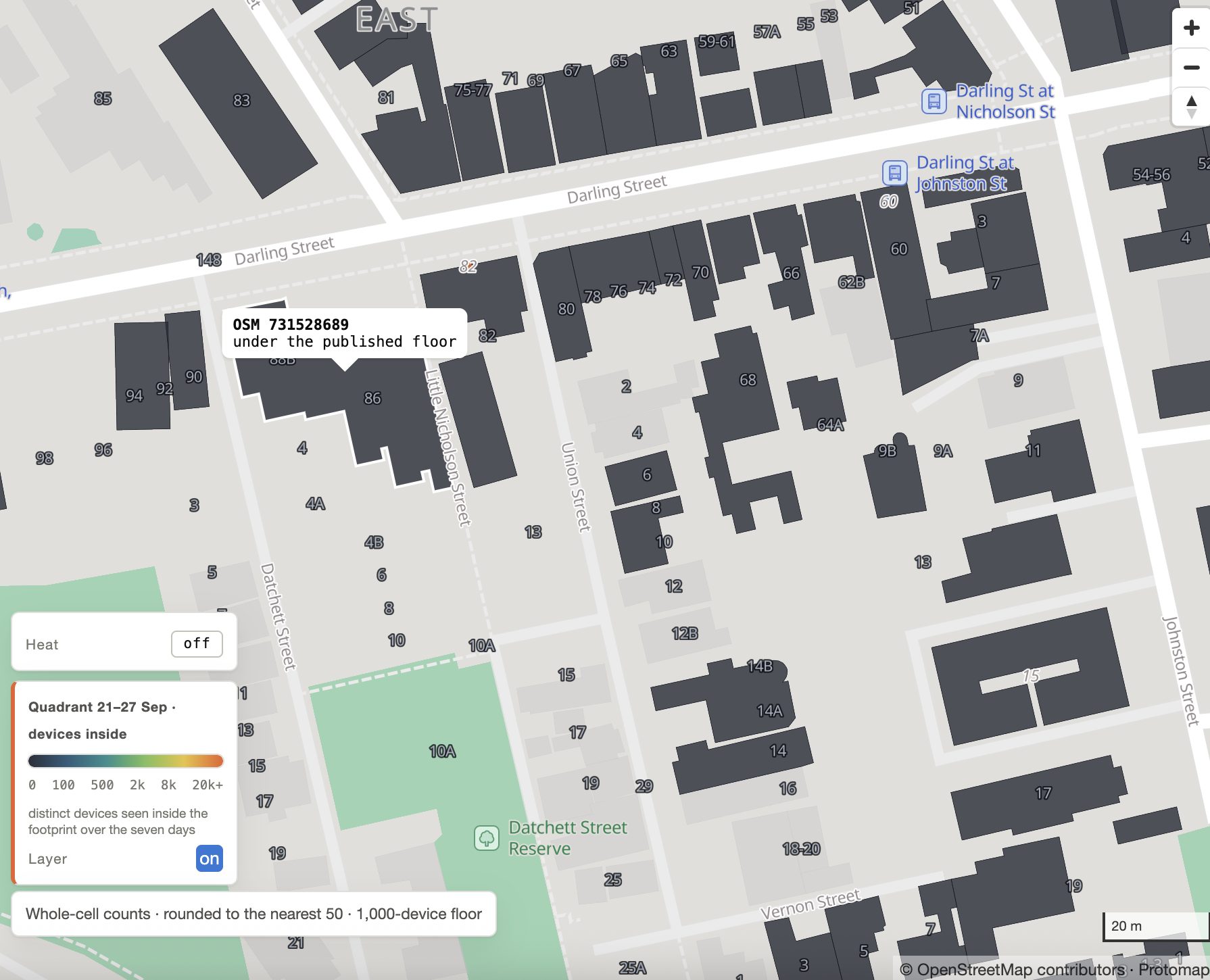
Task: Click the Darling St at Nicholson St bus stop icon
Action: click(x=934, y=101)
